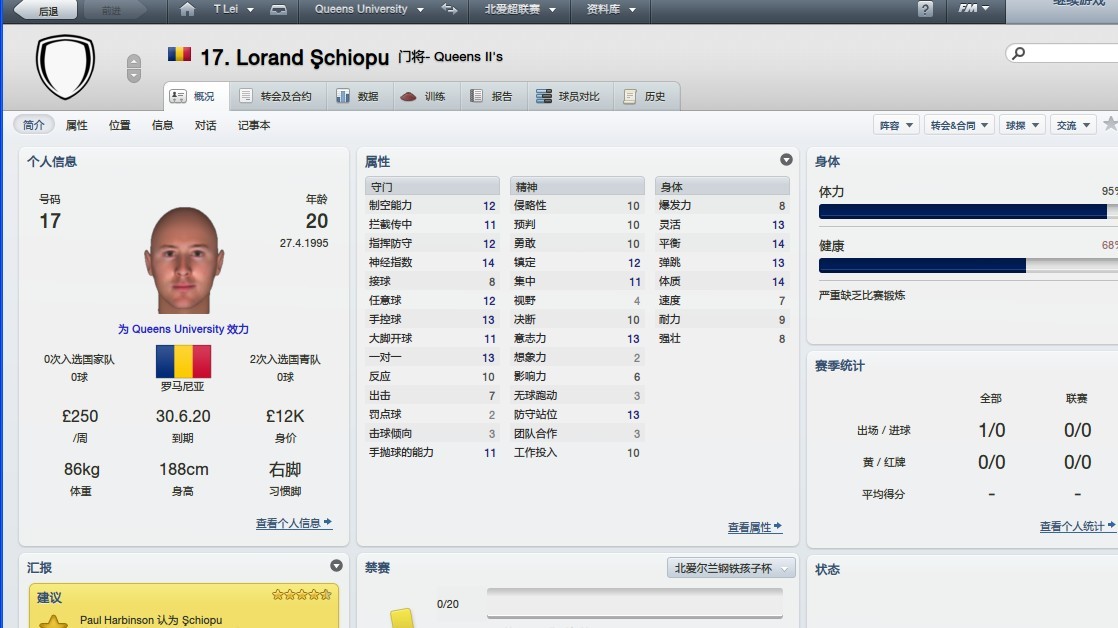
Task: Open the 报告 reports tab
Action: coord(493,96)
